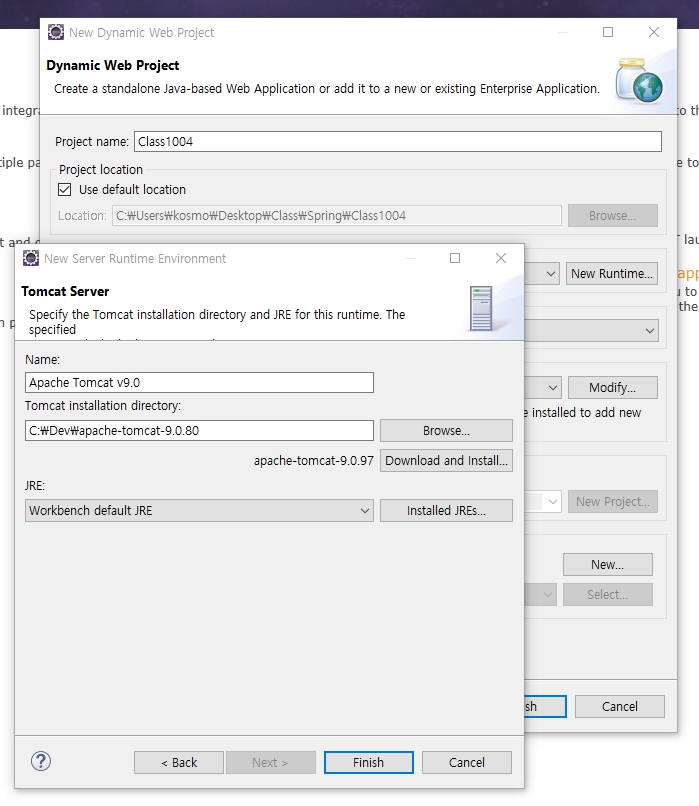
Task: Open Installed JREs settings
Action: (446, 510)
